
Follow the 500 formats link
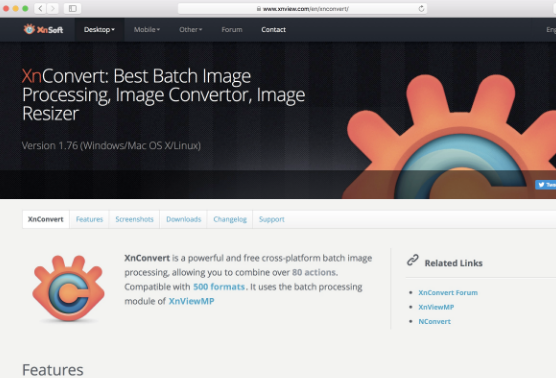click(x=219, y=287)
